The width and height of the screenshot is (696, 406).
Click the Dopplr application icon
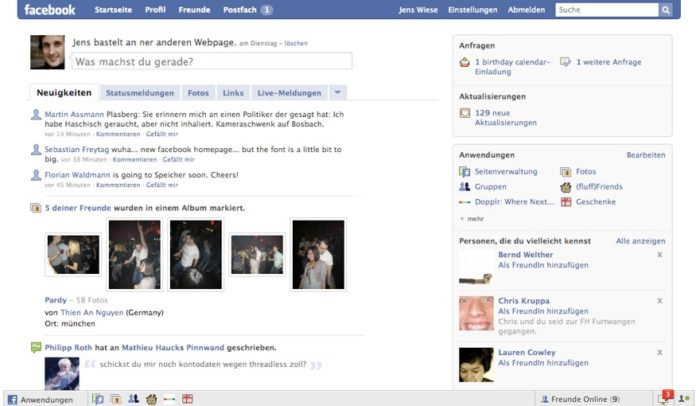tap(465, 202)
